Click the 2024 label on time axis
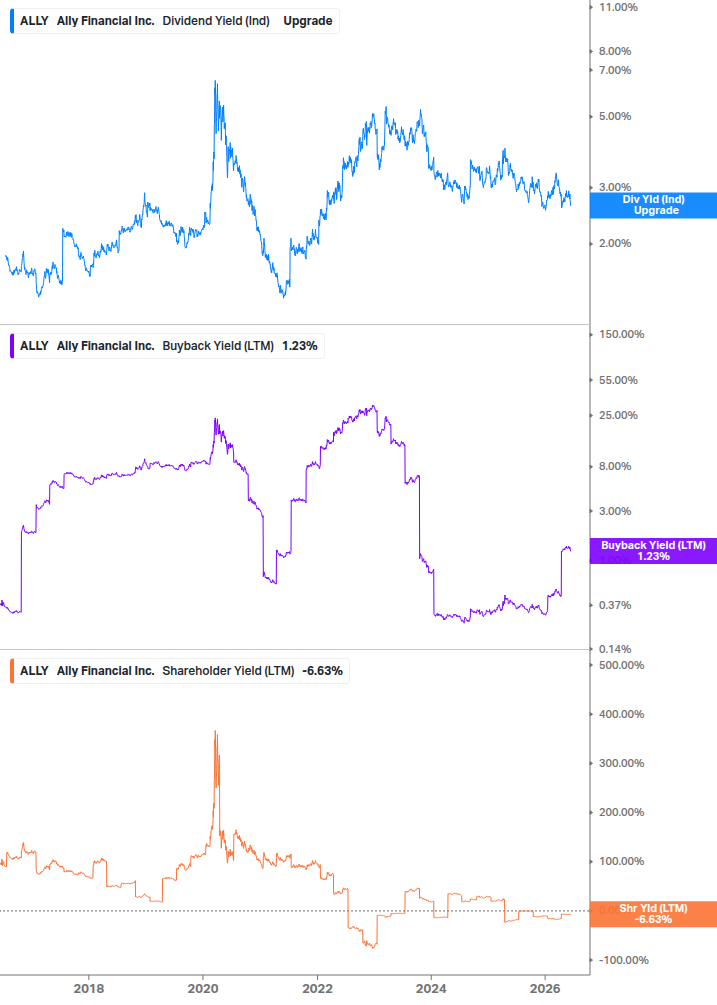The width and height of the screenshot is (717, 1005). [x=431, y=988]
